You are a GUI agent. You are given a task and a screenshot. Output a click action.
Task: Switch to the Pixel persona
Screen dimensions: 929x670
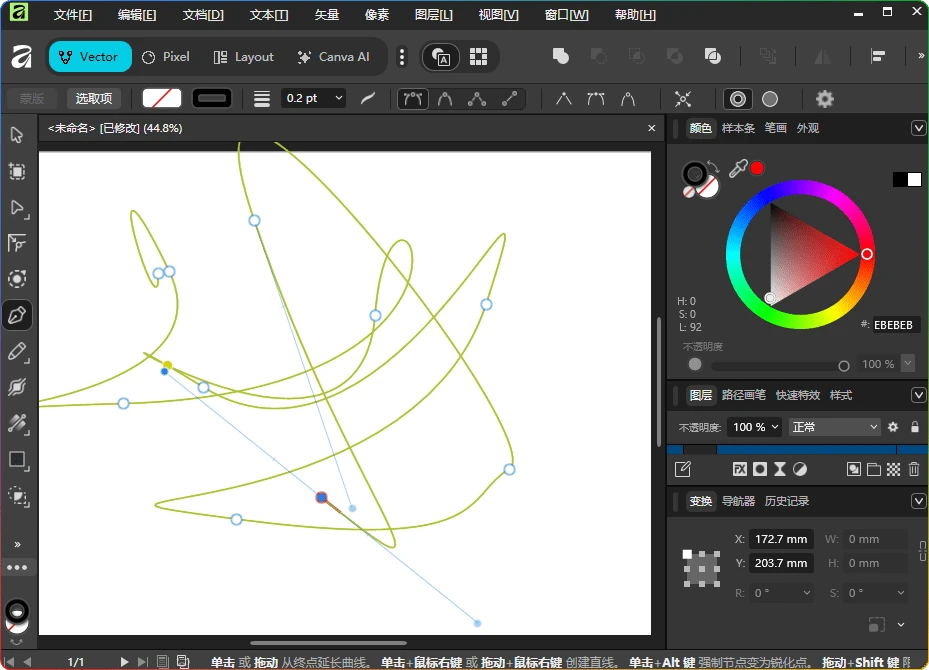[x=165, y=57]
